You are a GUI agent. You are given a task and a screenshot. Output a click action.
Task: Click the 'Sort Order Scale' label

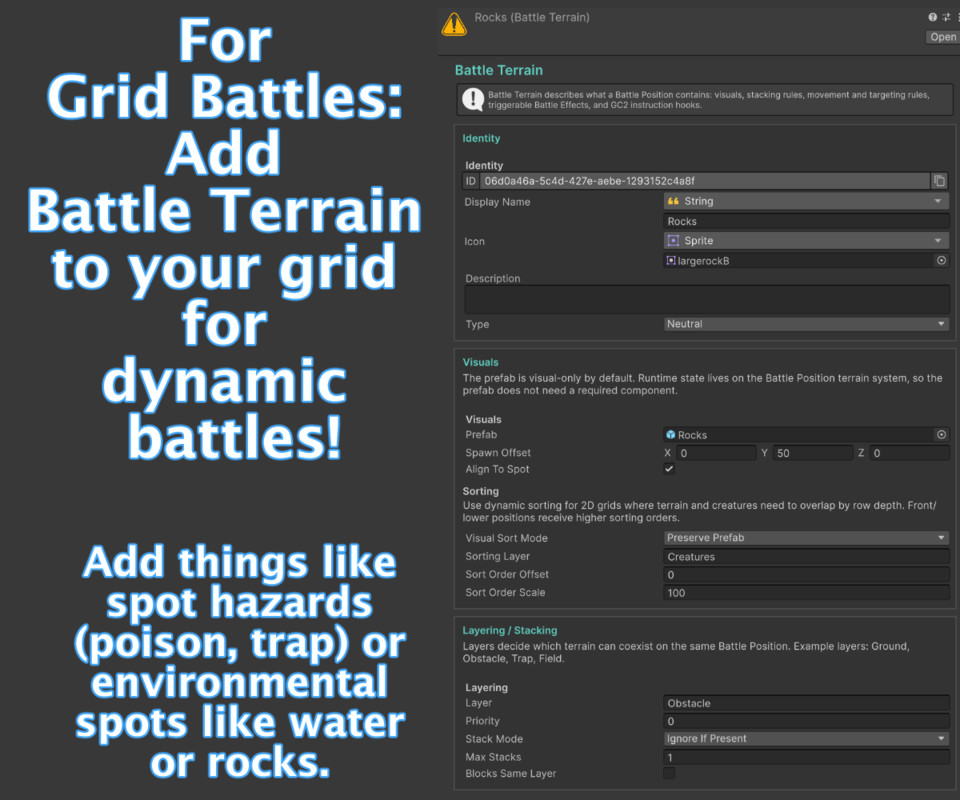tap(505, 593)
